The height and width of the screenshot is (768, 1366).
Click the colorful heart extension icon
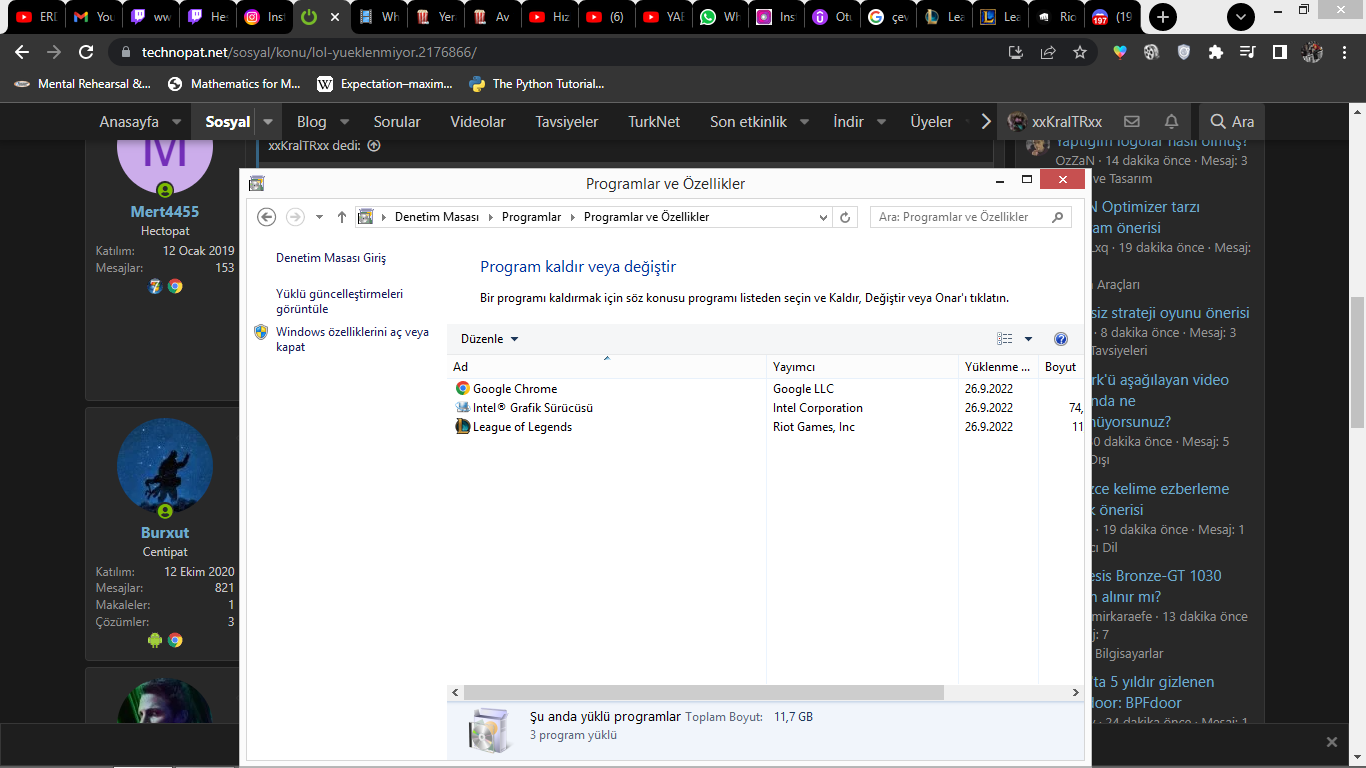(x=1120, y=52)
